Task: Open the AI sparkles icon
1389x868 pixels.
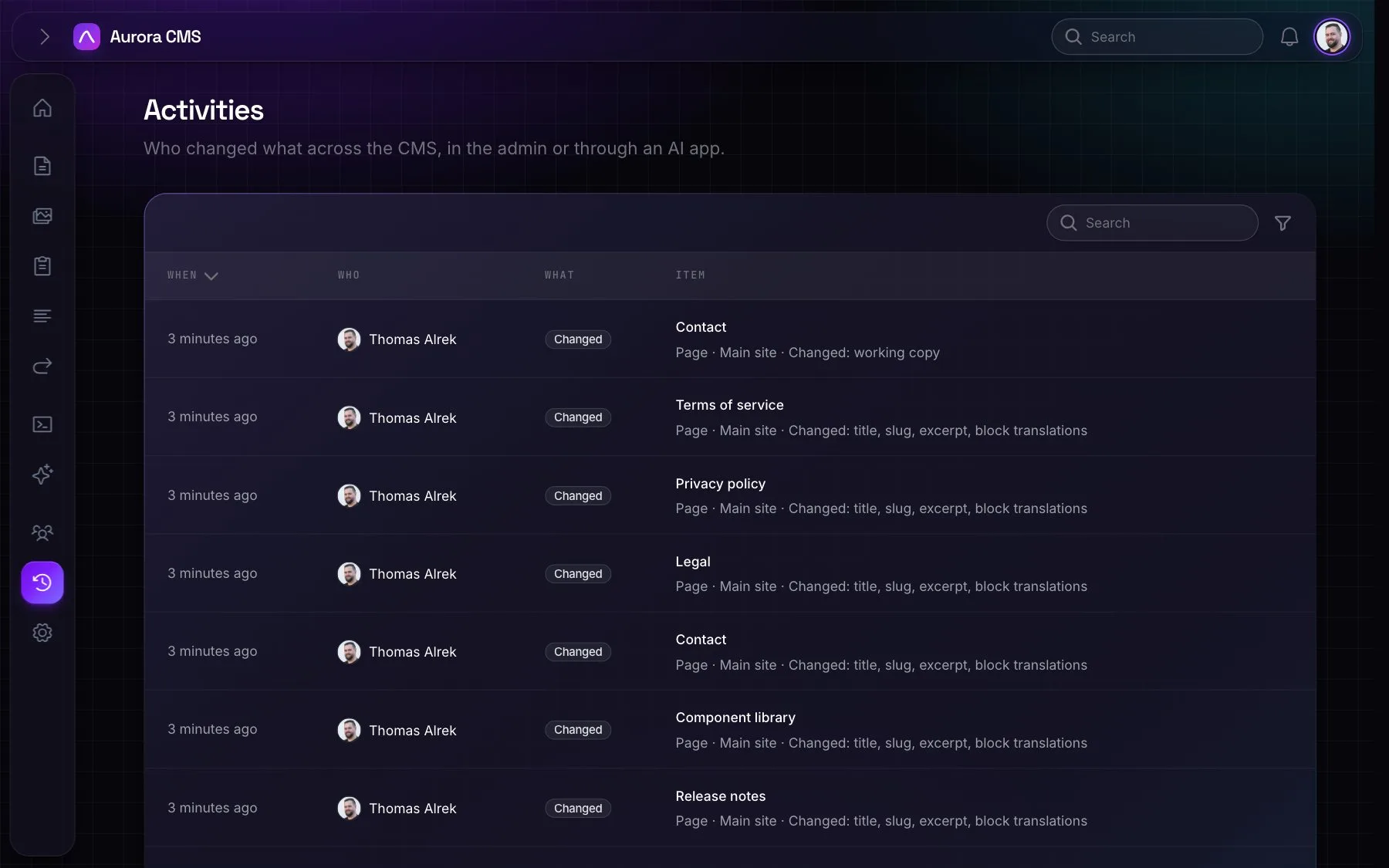Action: [42, 474]
